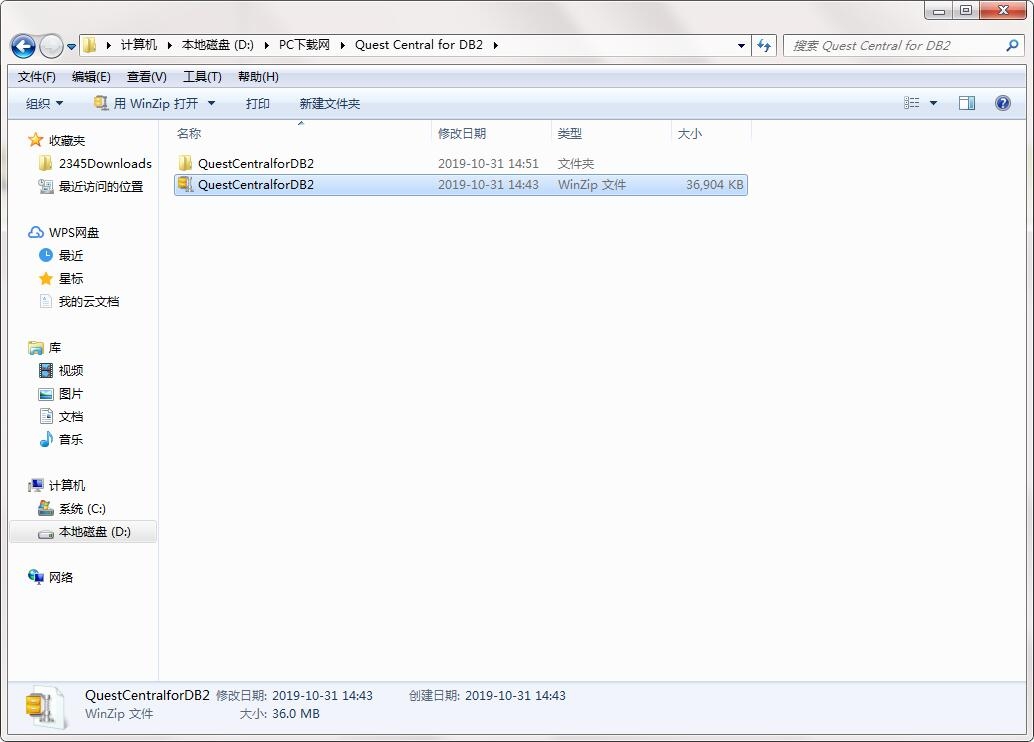
Task: Open the 图片 library
Action: tap(61, 394)
